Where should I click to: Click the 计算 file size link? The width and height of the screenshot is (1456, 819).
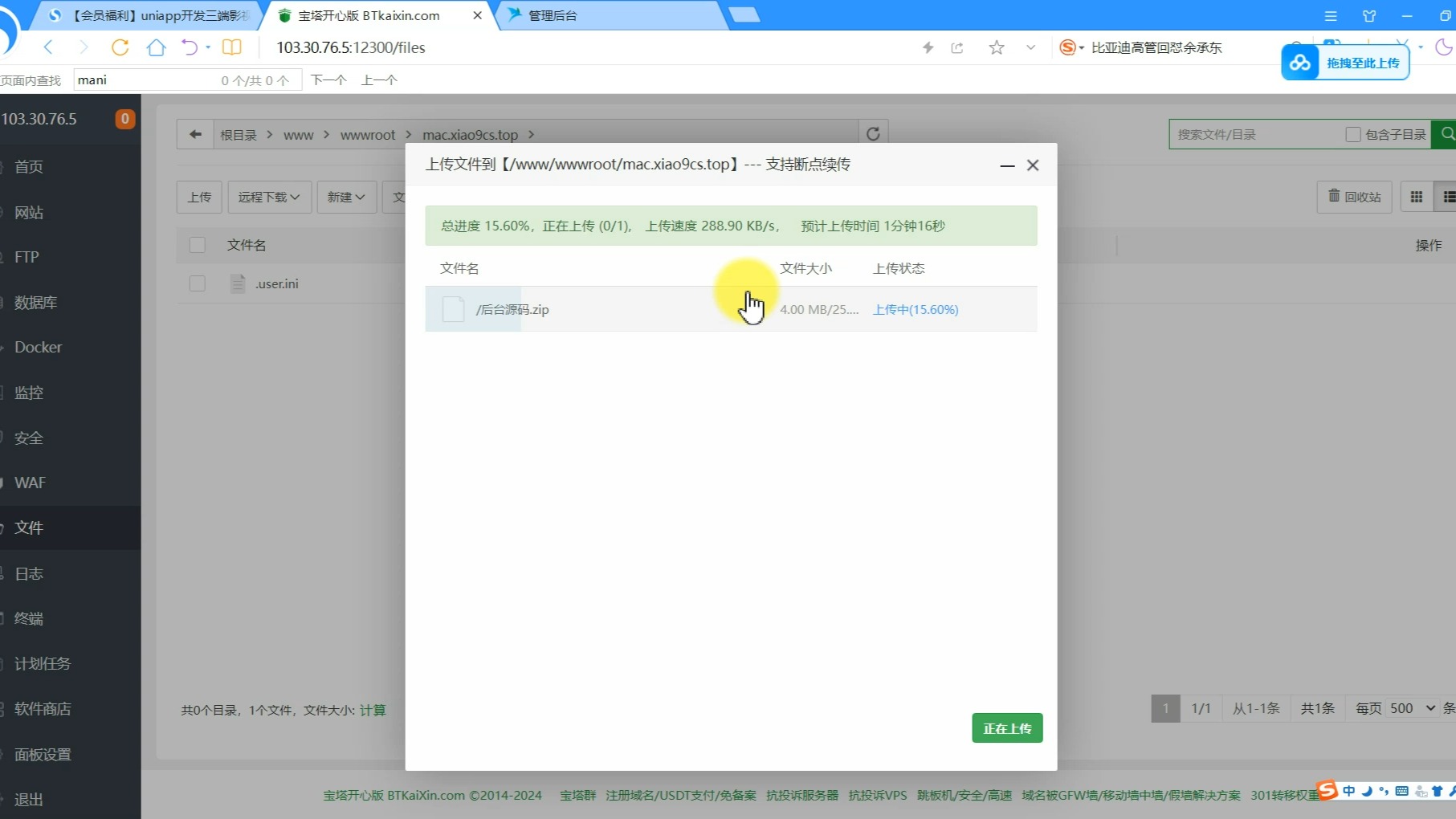click(373, 710)
